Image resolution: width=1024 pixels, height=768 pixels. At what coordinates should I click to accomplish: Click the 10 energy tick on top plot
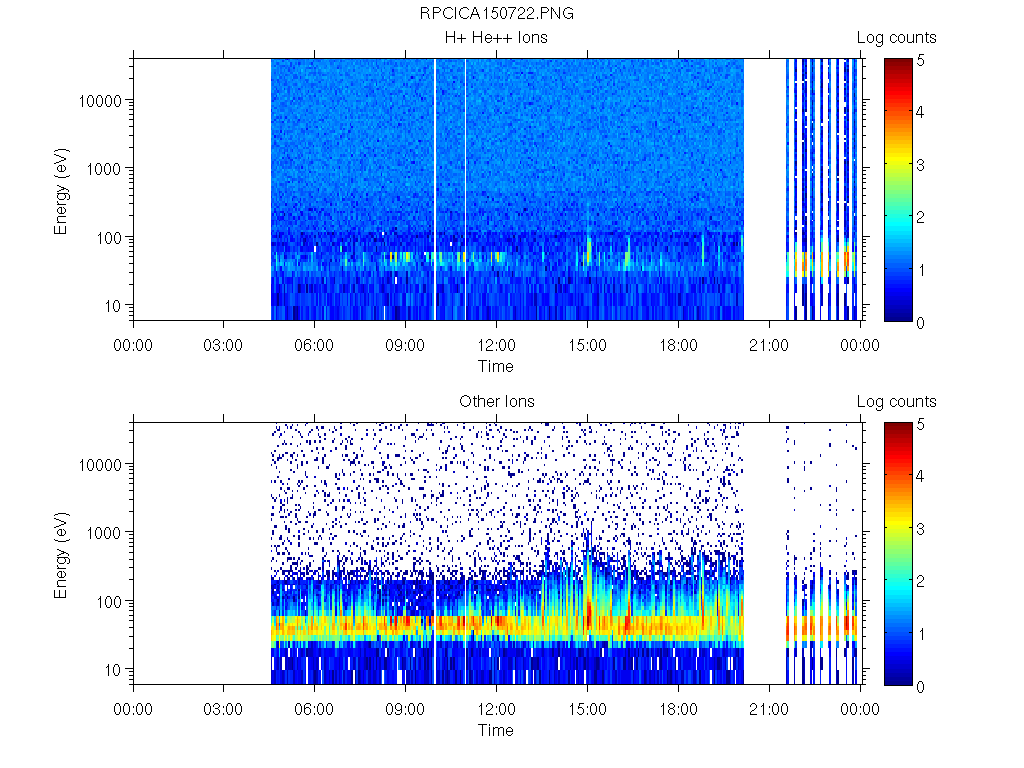pyautogui.click(x=113, y=306)
